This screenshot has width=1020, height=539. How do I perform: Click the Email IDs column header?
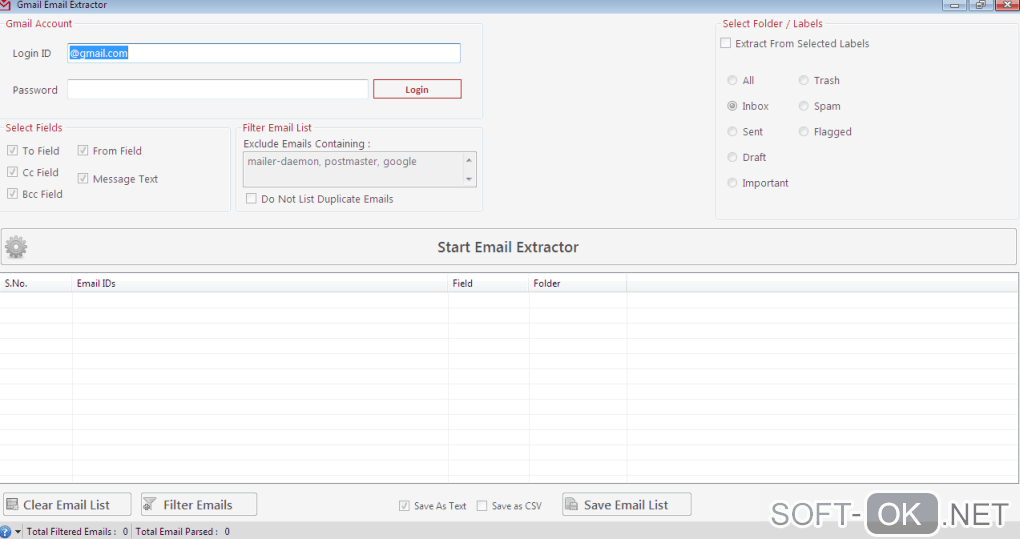pos(260,283)
